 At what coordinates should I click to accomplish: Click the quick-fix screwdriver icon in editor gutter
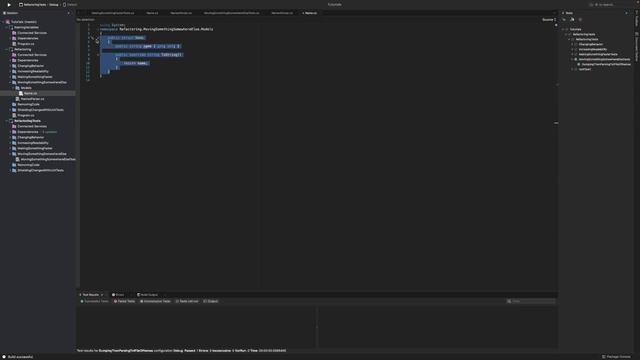point(92,38)
